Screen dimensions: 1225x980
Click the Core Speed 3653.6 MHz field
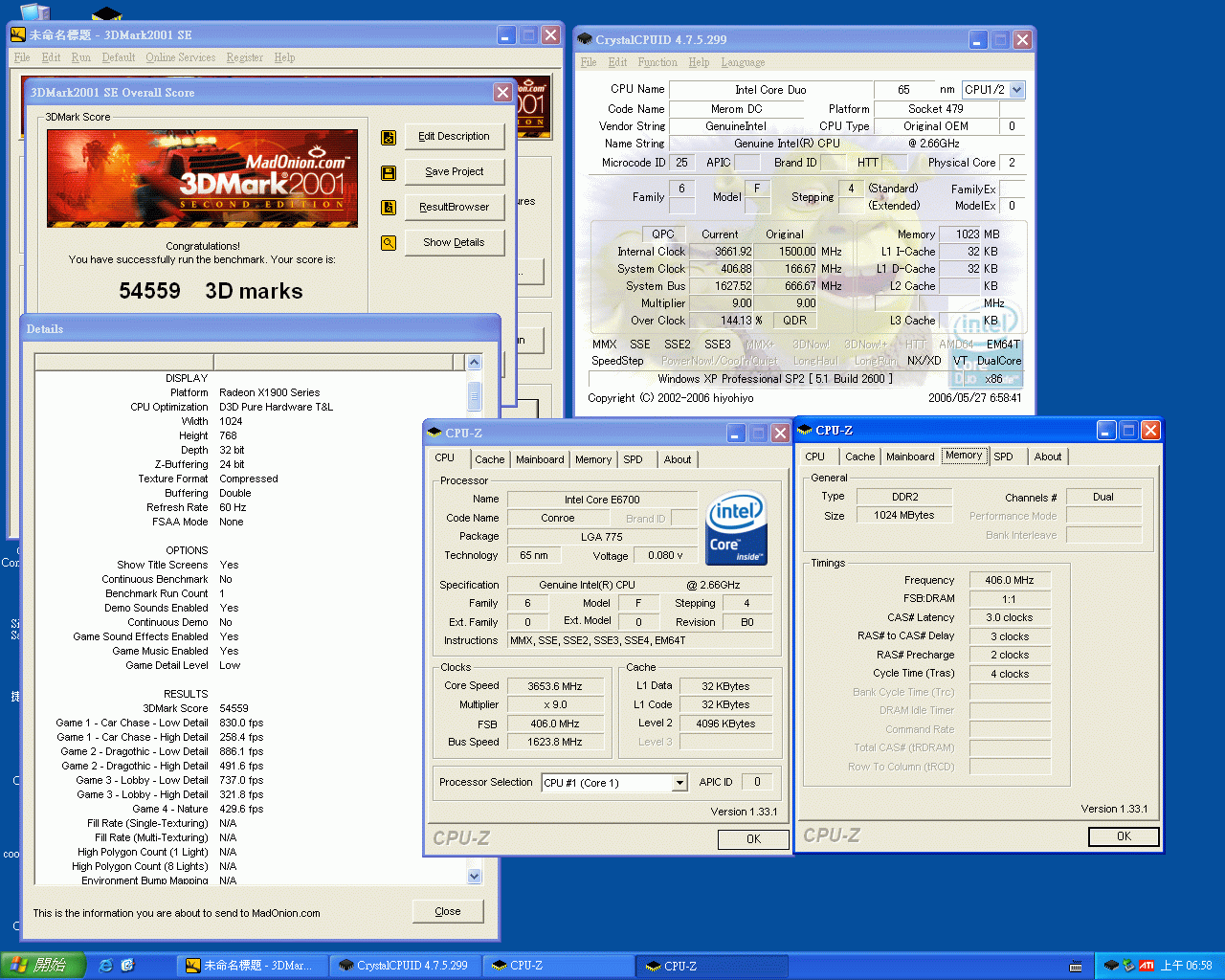pyautogui.click(x=555, y=686)
